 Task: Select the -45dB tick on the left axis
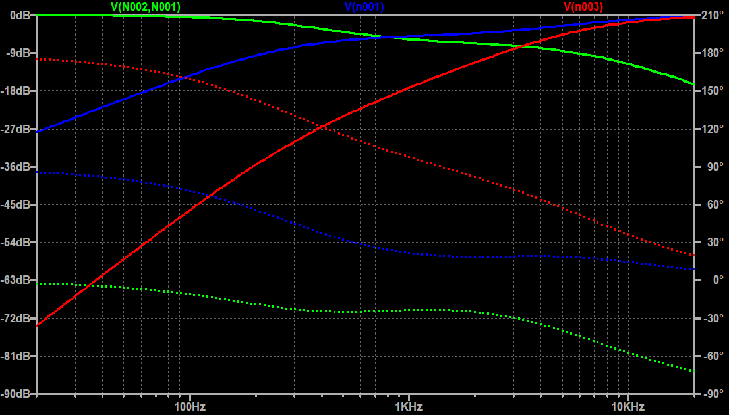[17, 205]
